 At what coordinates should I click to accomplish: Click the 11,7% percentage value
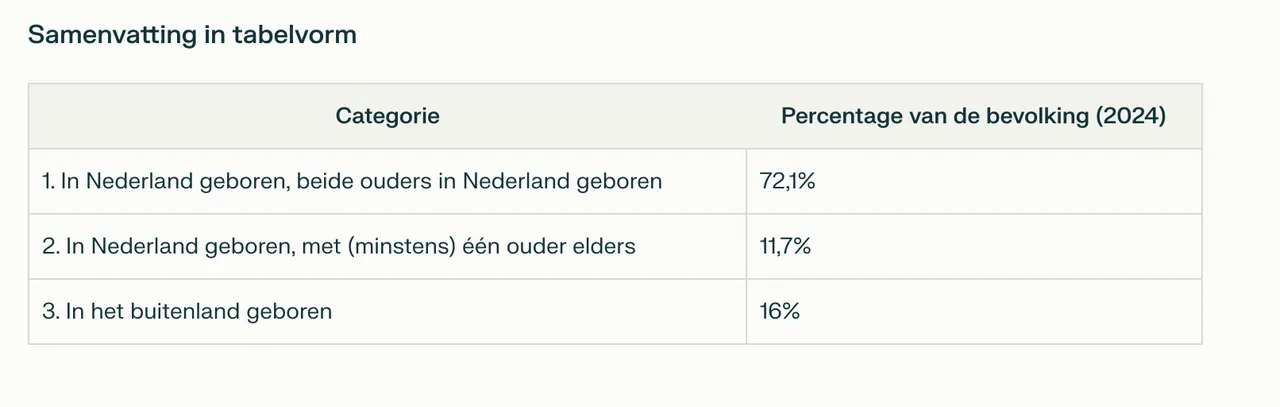click(786, 246)
